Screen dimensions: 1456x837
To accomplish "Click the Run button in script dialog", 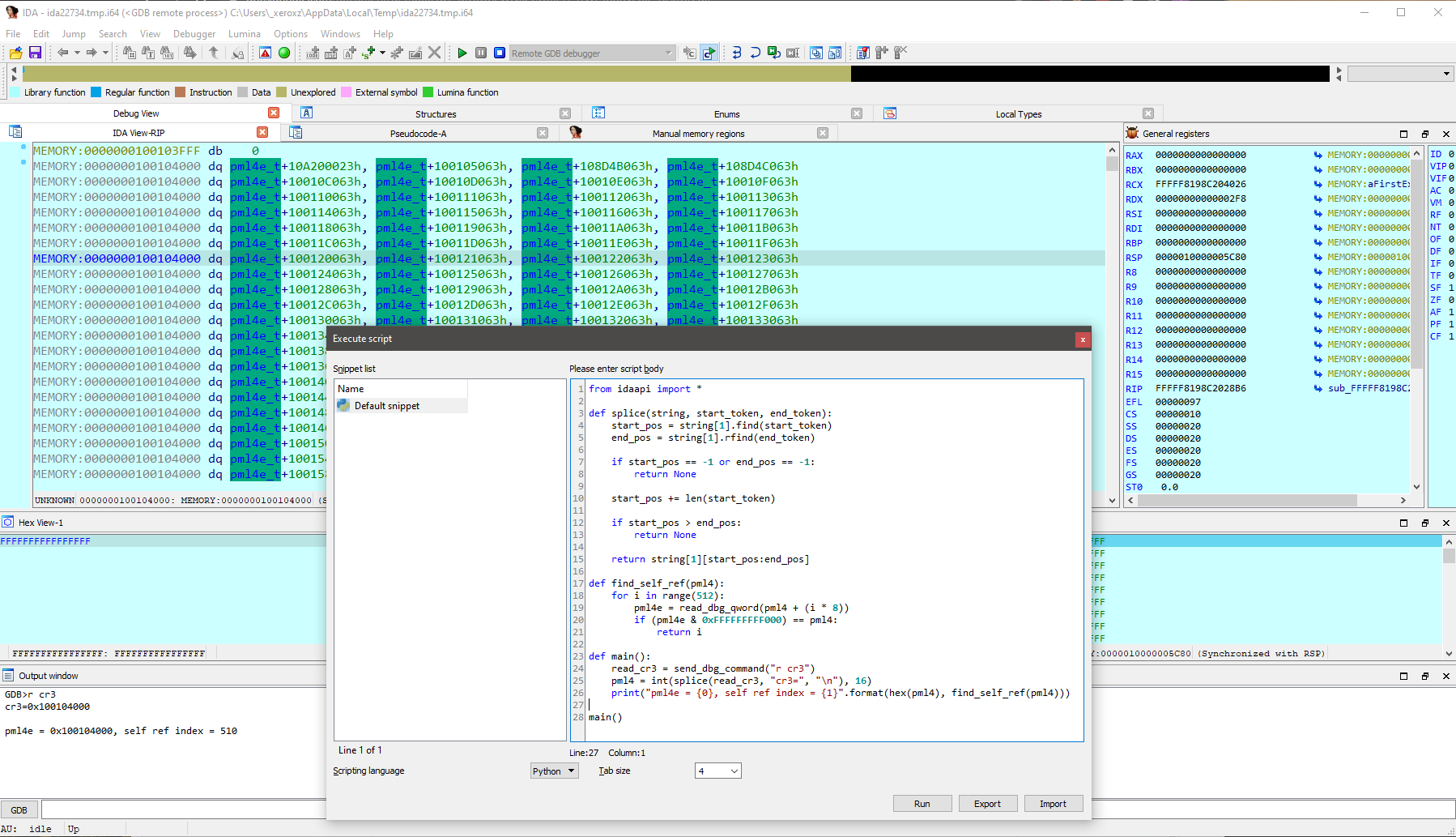I will pos(922,804).
